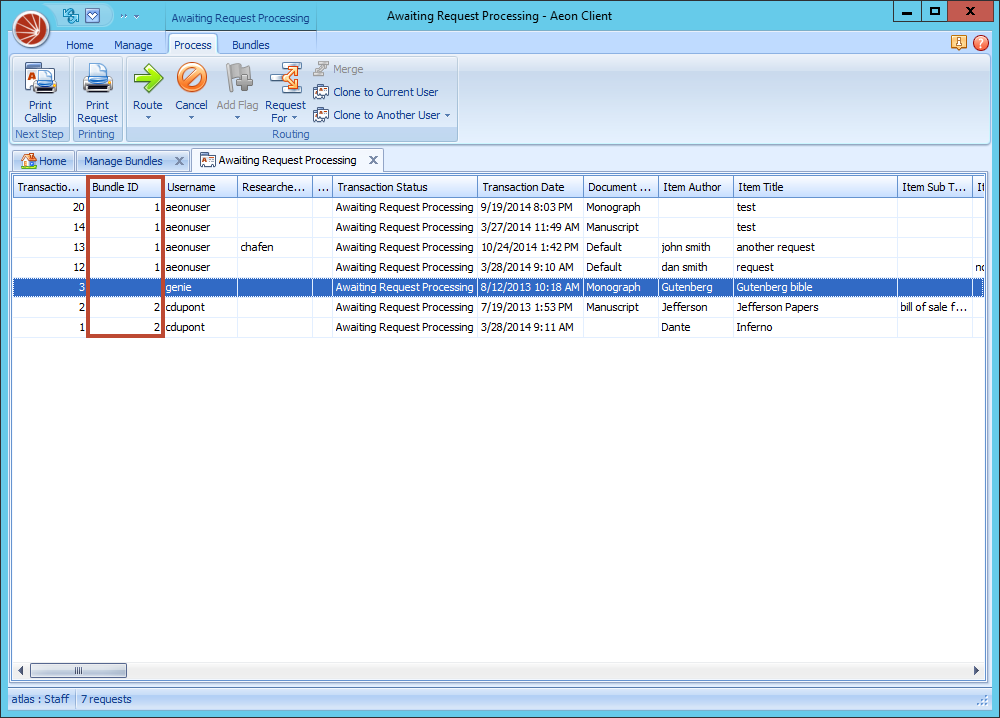Viewport: 1000px width, 718px height.
Task: Click the Clone to Another User icon
Action: tap(322, 114)
